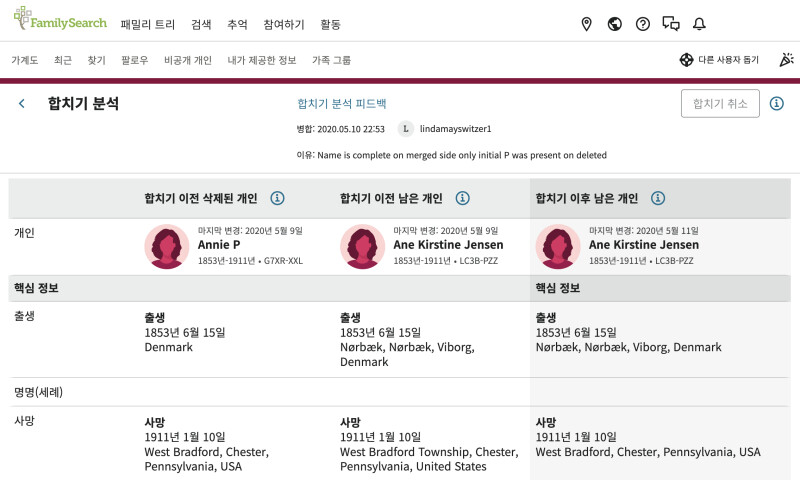Screen dimensions: 800x480
Task: Click birth place 'Denmark' under Annie P
Action: (x=169, y=347)
